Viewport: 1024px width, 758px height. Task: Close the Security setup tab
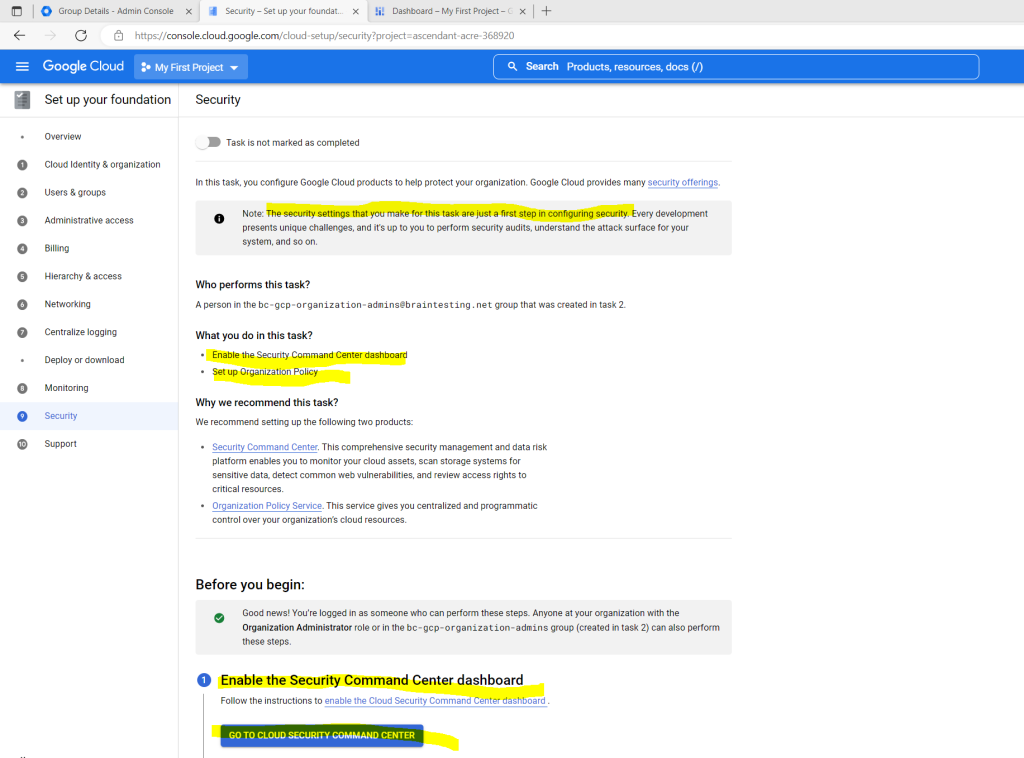pos(355,11)
